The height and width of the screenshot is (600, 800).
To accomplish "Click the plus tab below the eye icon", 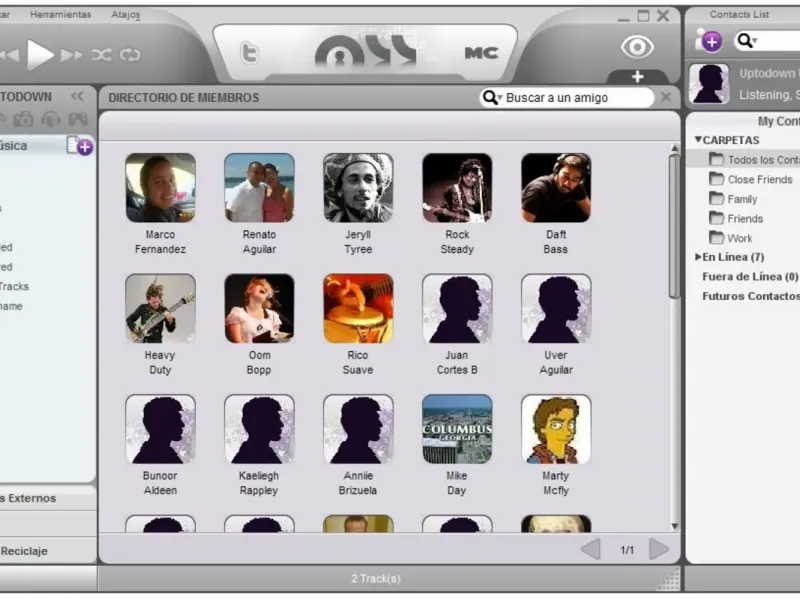I will [637, 77].
